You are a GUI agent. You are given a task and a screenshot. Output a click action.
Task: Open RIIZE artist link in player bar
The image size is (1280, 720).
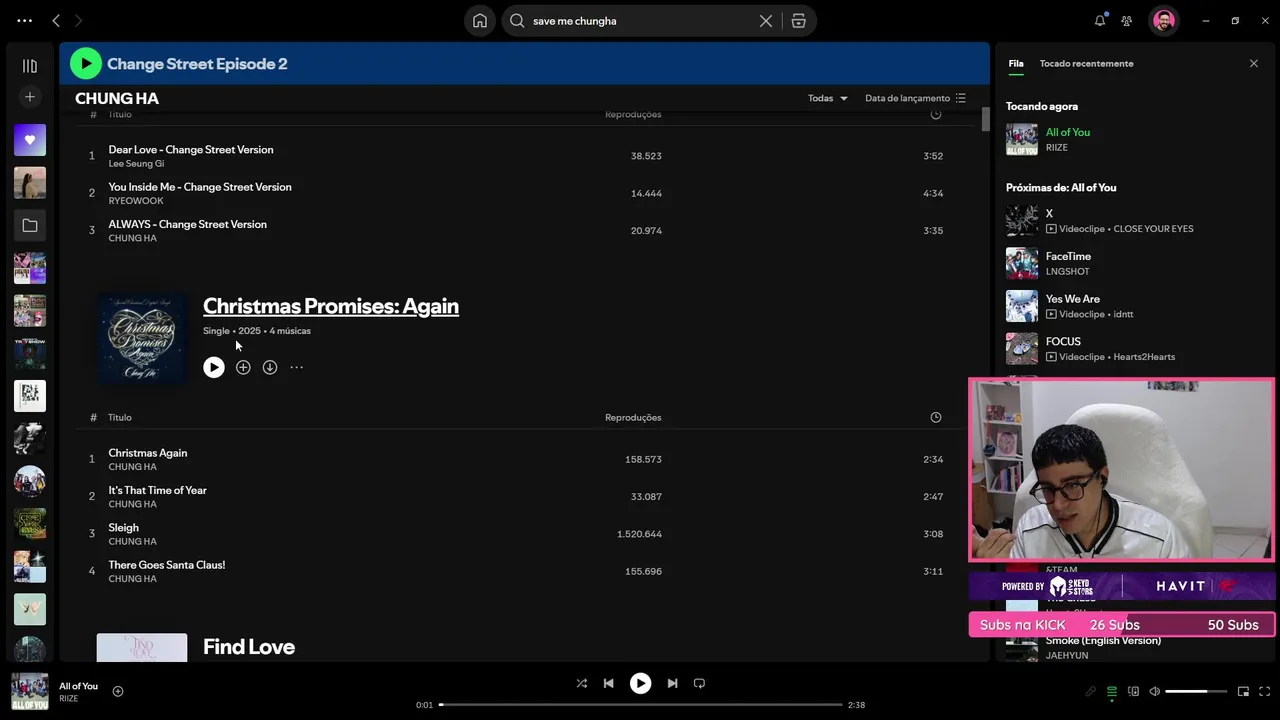[x=68, y=698]
